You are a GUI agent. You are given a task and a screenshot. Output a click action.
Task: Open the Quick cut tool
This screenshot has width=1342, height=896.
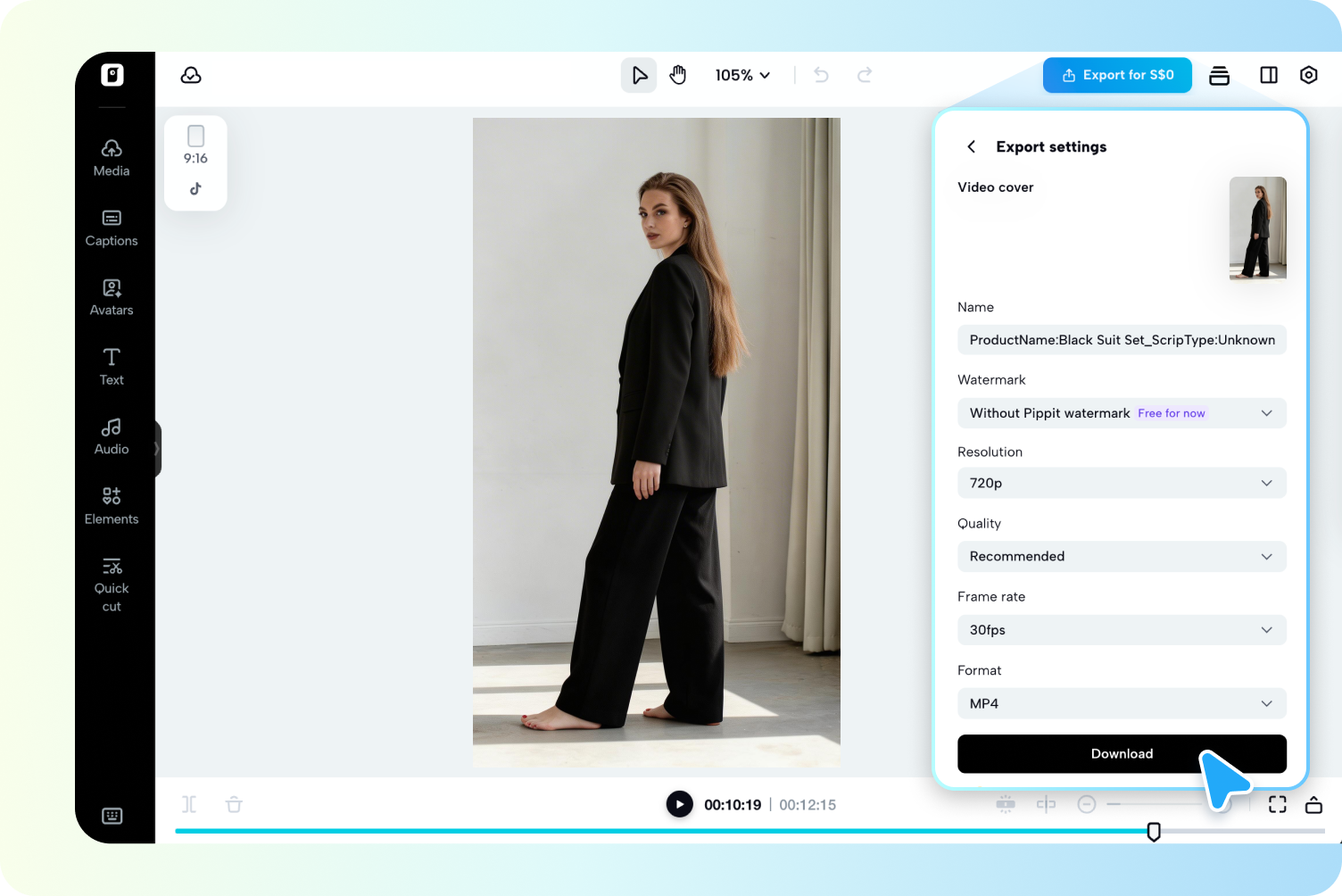click(112, 585)
